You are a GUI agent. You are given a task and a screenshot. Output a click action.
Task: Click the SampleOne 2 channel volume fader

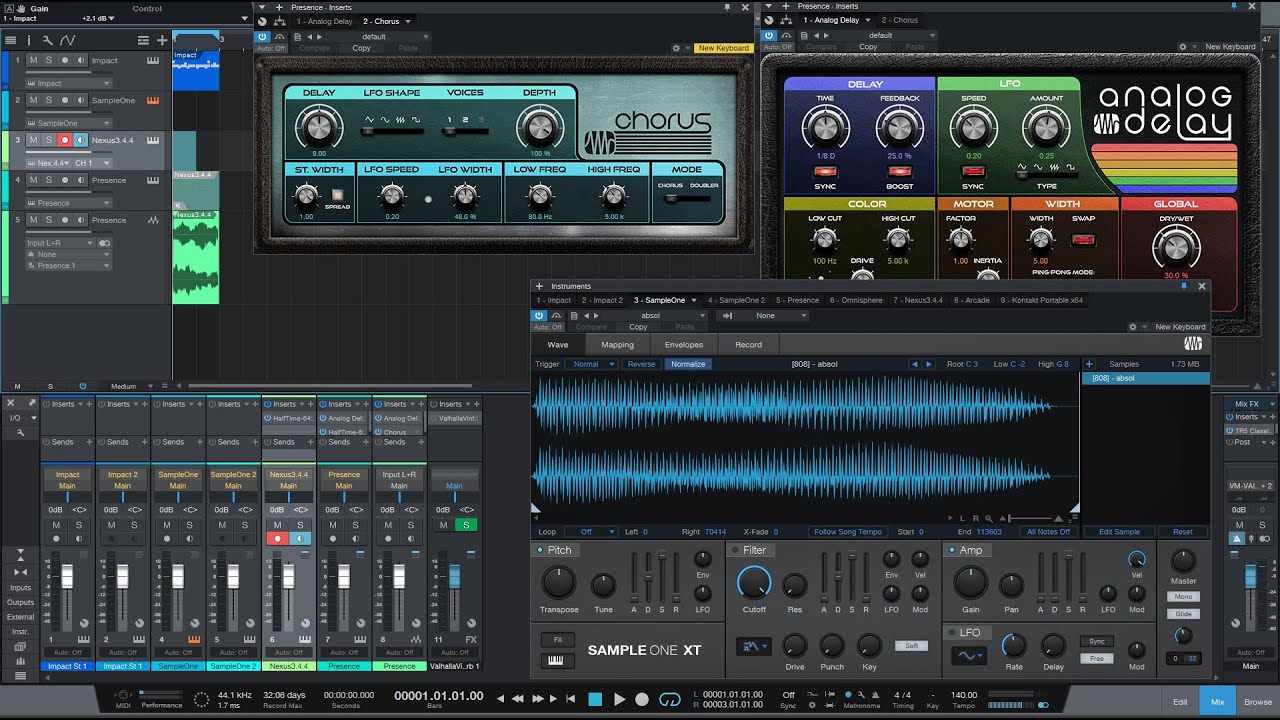233,578
